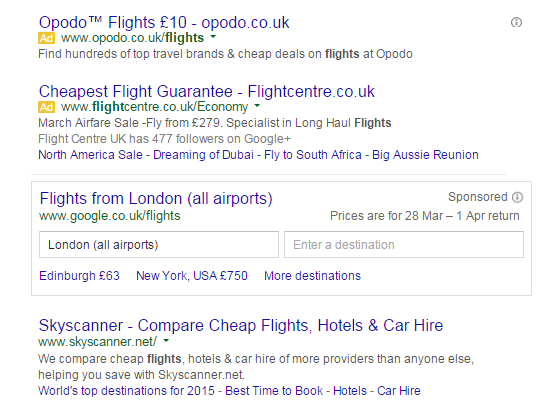The width and height of the screenshot is (544, 406).
Task: Select the New York, USA £750 link
Action: [x=192, y=276]
